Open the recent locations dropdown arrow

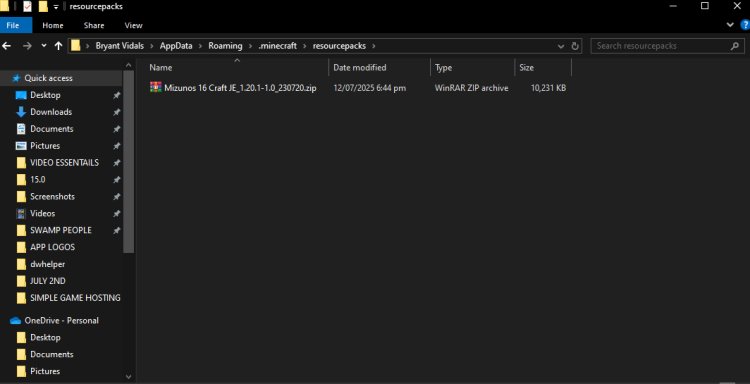44,46
